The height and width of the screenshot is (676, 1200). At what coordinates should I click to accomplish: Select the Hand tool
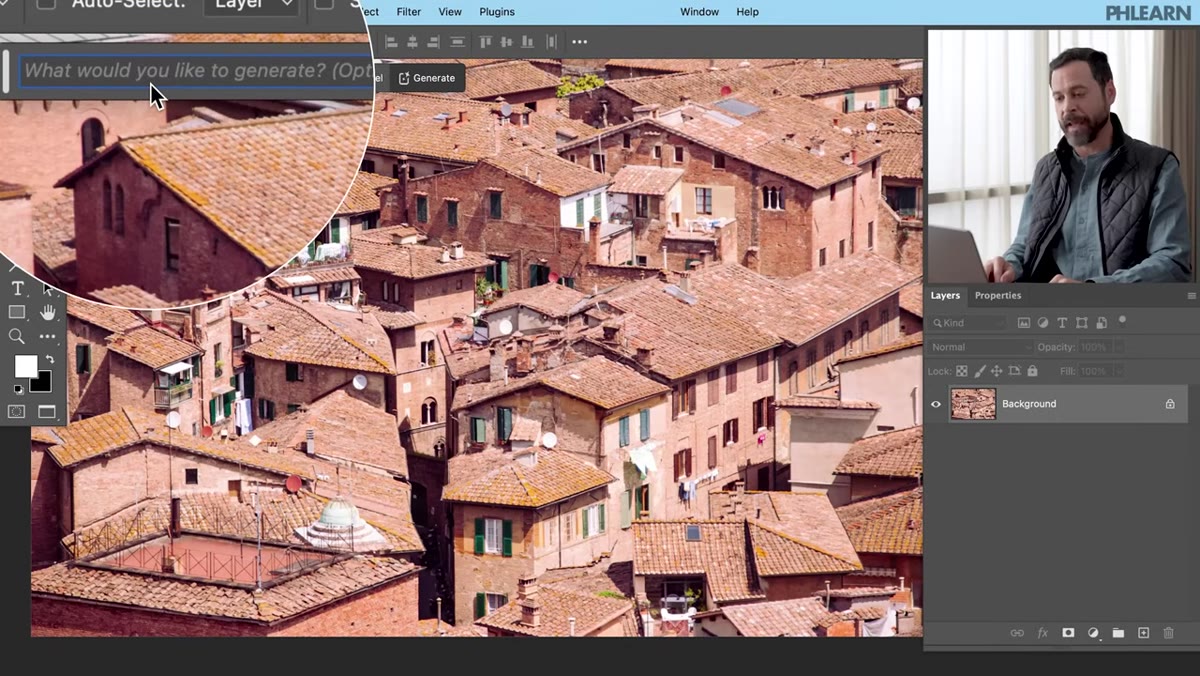click(48, 313)
